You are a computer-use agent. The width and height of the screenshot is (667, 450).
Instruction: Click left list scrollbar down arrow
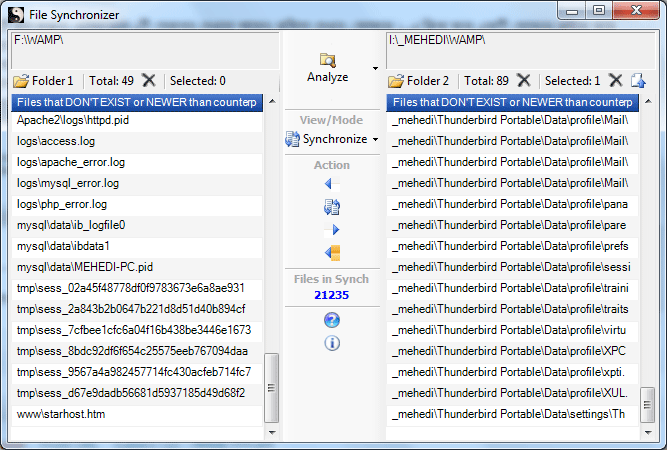point(272,433)
